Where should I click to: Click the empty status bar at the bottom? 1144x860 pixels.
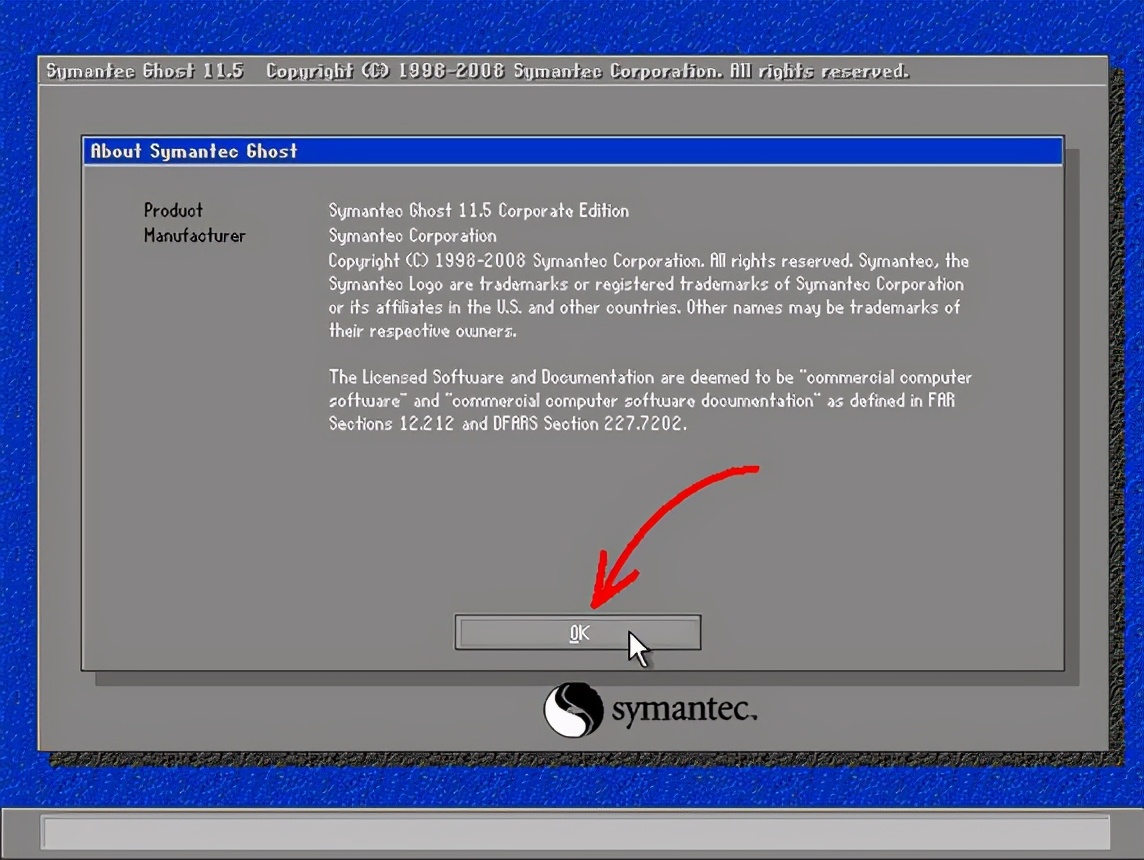click(575, 832)
